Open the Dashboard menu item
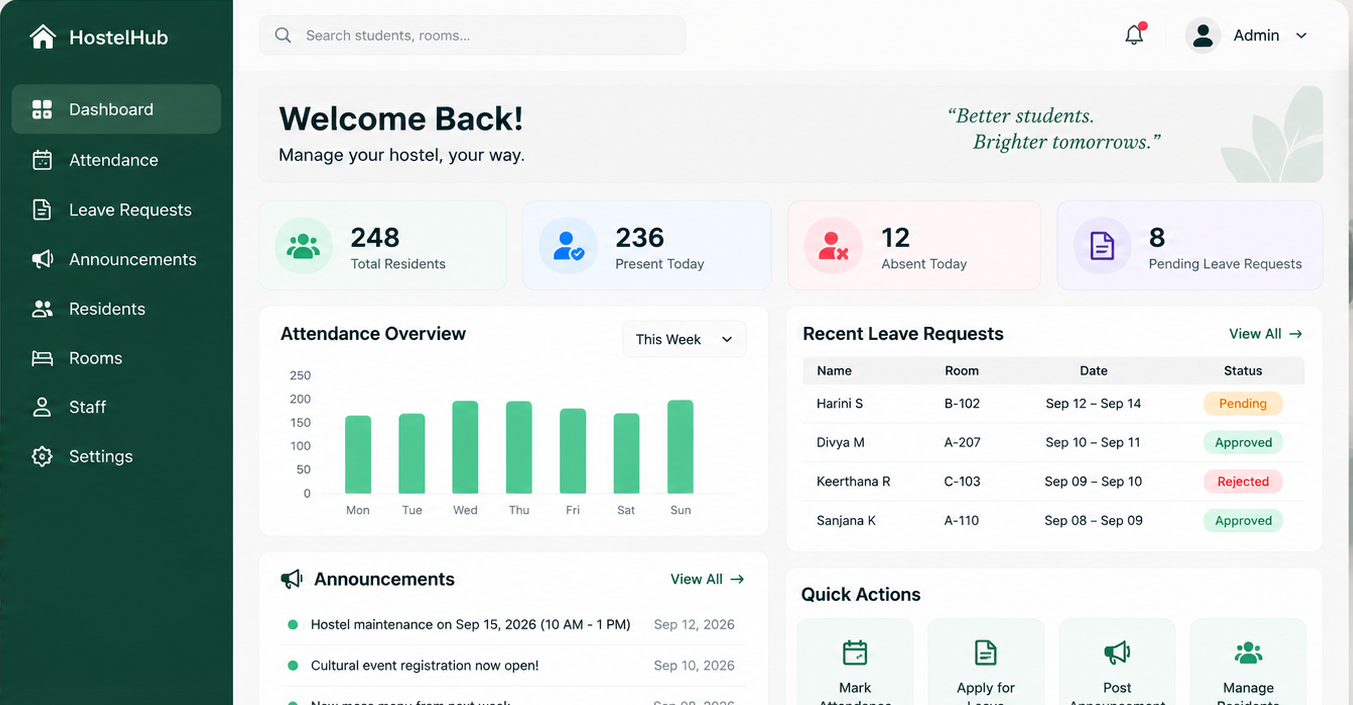This screenshot has width=1353, height=705. [116, 109]
